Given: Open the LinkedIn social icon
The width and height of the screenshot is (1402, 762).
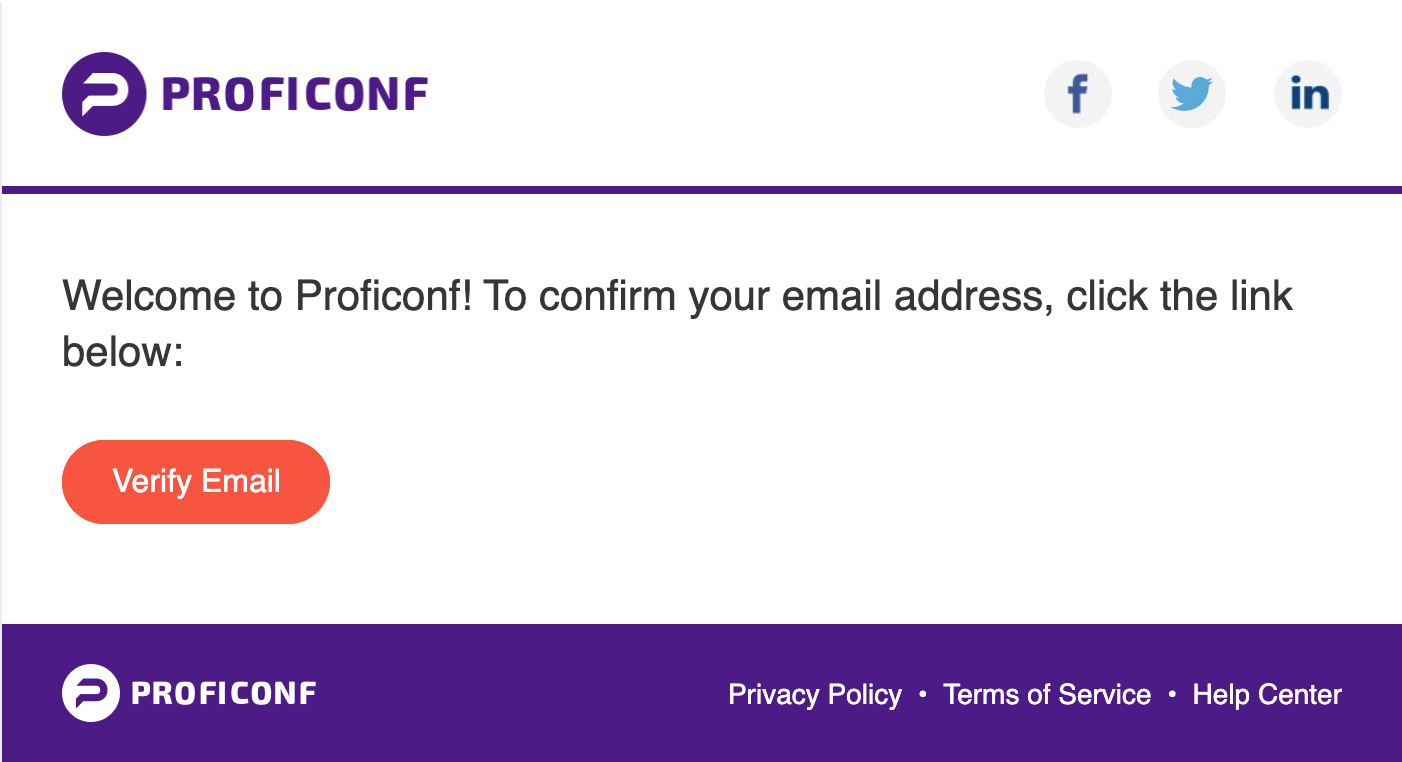Looking at the screenshot, I should [1308, 95].
